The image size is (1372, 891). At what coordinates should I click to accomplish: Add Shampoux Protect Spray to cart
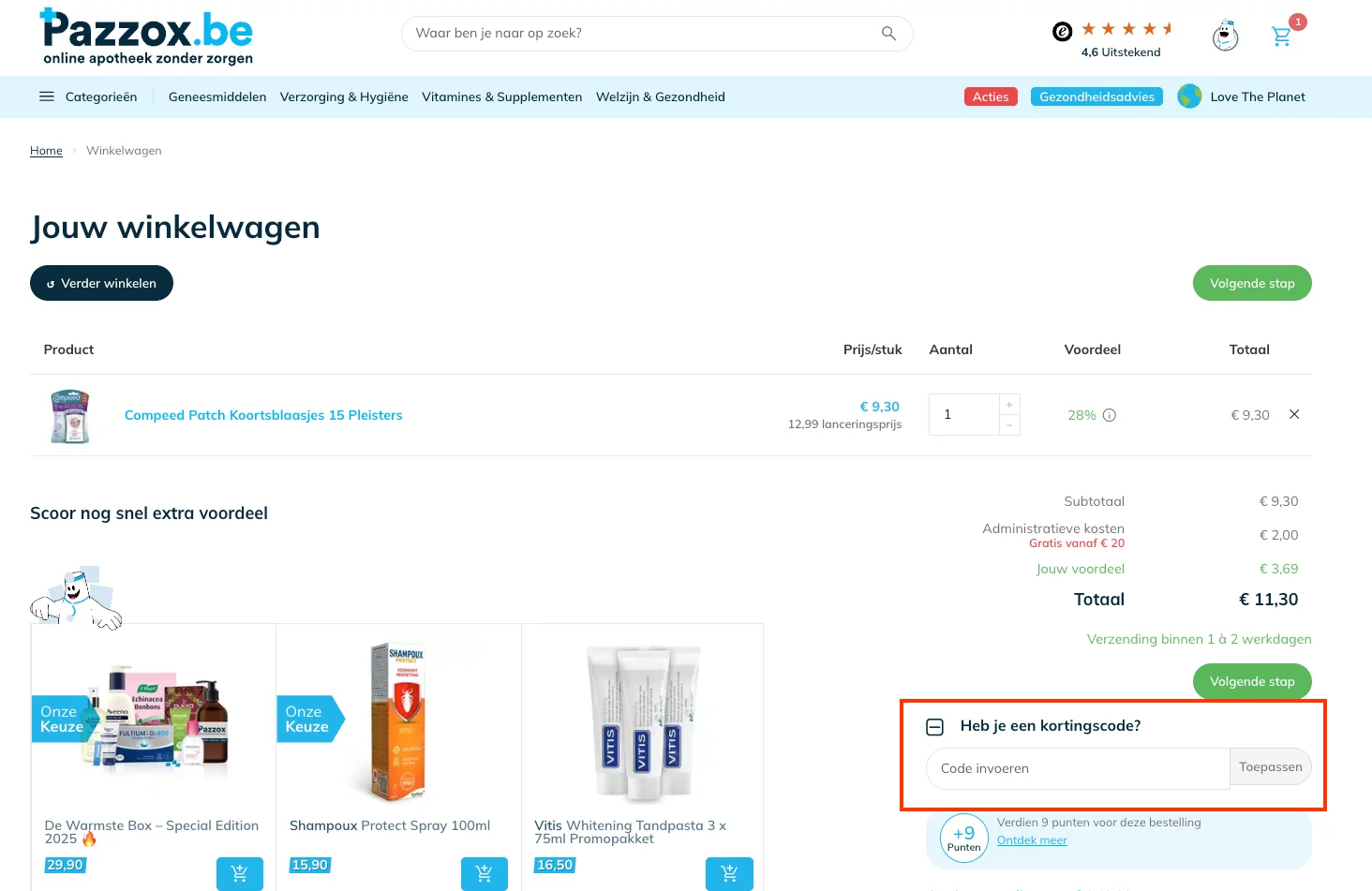pos(485,873)
